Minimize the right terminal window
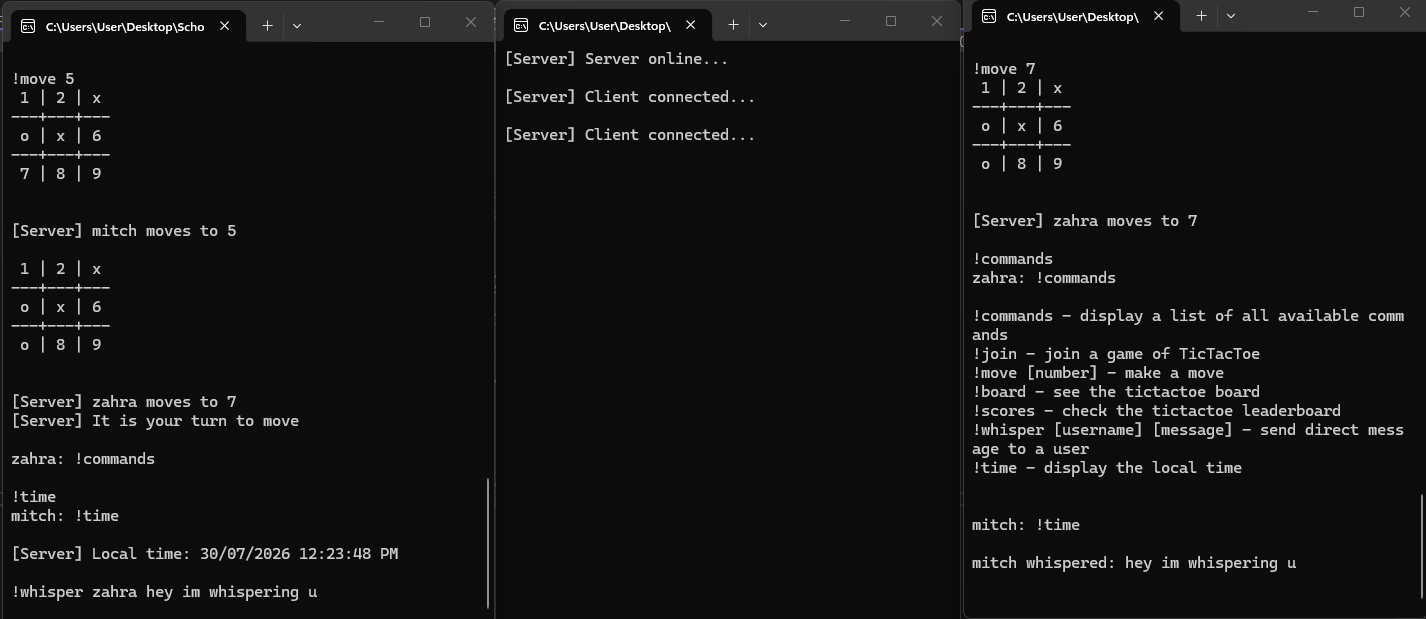1426x619 pixels. [x=1312, y=12]
